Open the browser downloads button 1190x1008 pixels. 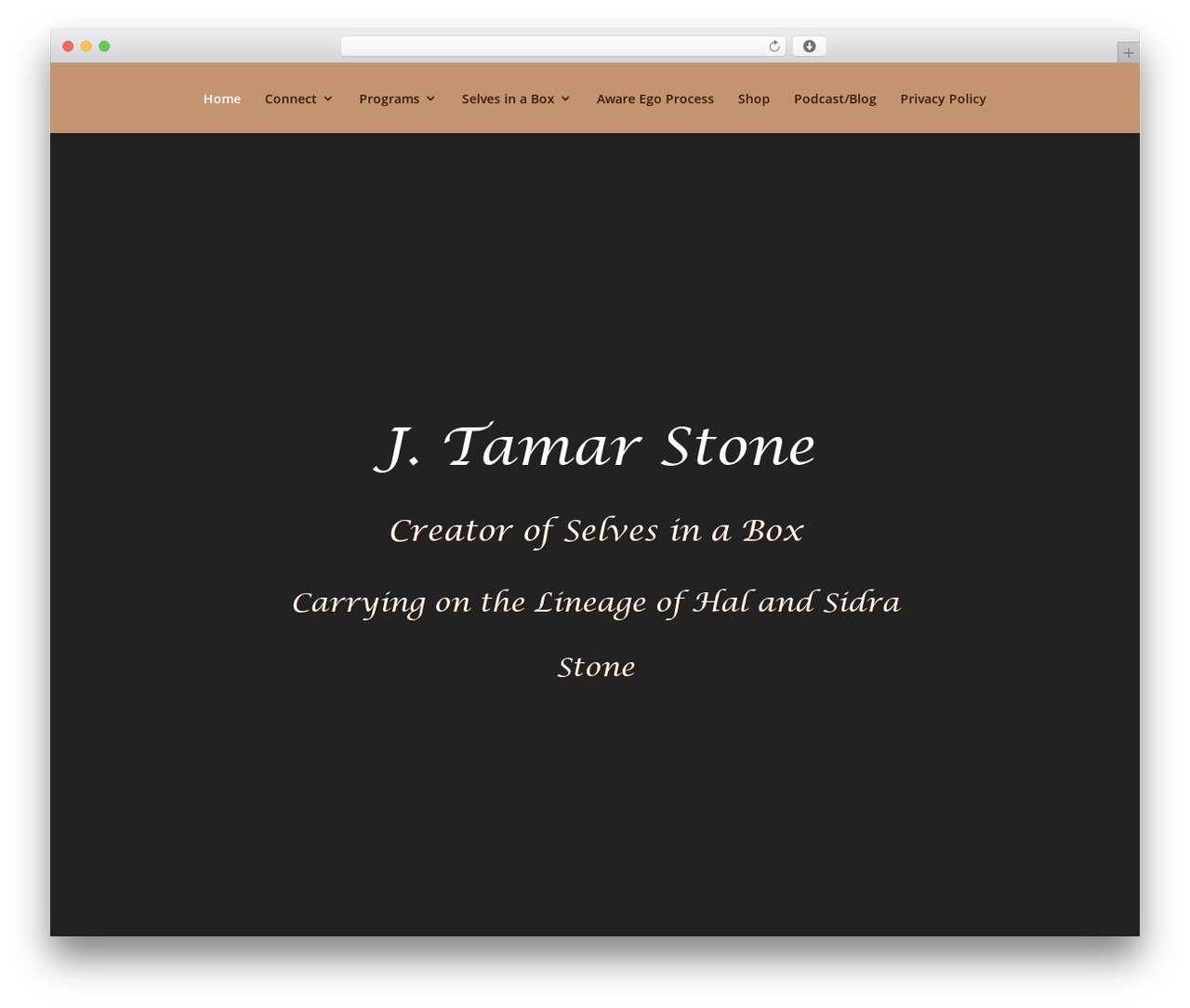coord(809,46)
